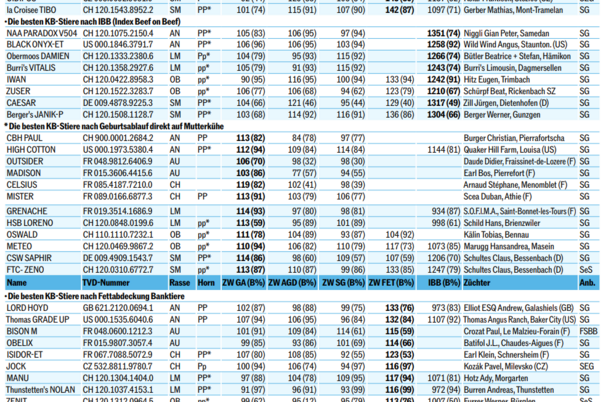
Task: Select the OUTSIDER bull name
Action: 25,162
